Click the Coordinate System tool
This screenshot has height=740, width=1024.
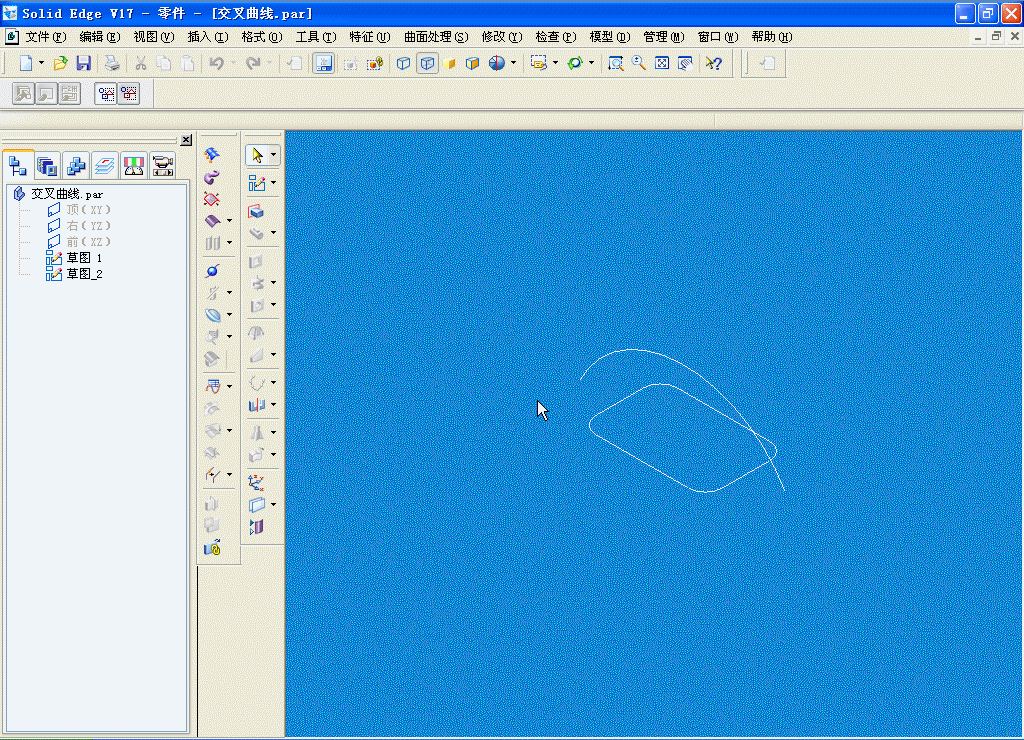click(256, 482)
